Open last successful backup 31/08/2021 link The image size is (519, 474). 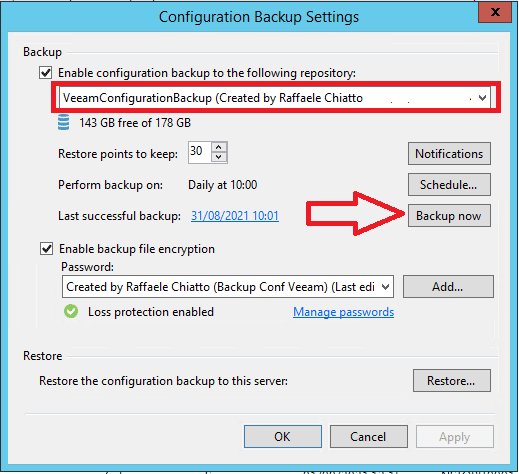coord(235,216)
